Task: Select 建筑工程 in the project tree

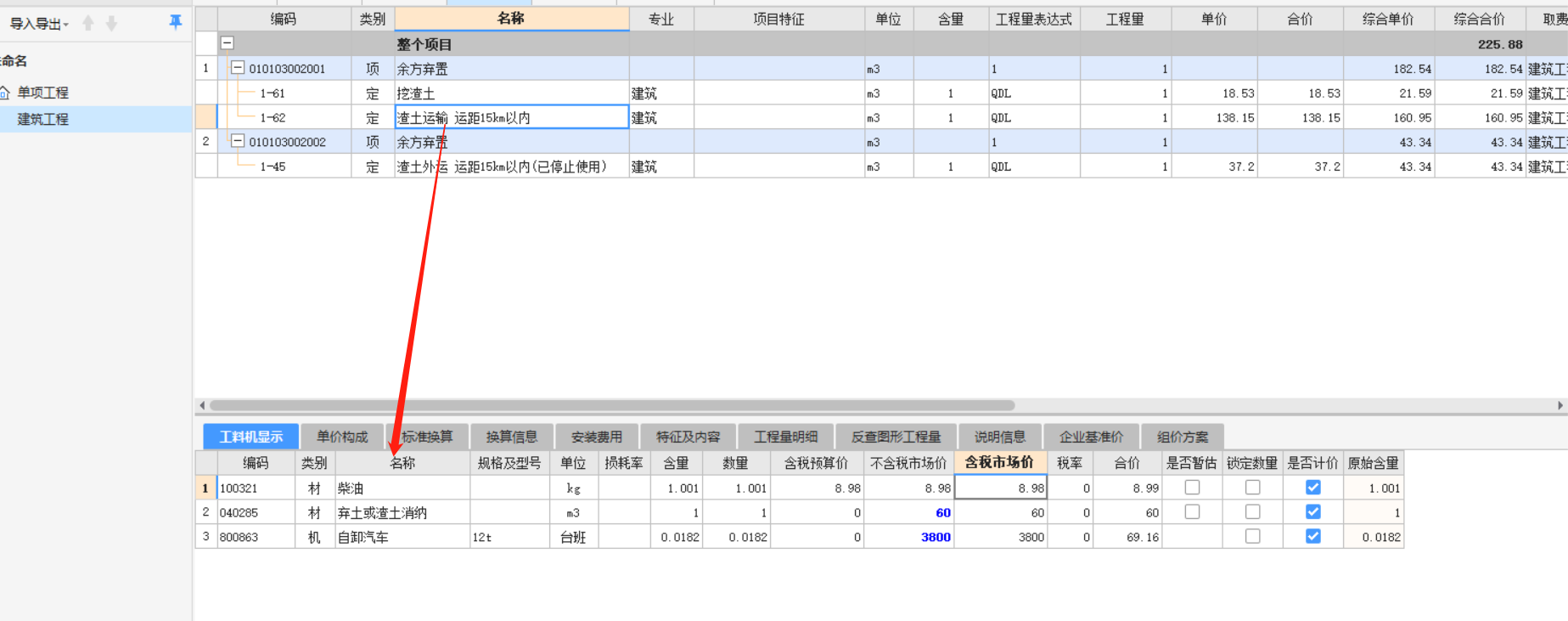Action: pyautogui.click(x=43, y=119)
